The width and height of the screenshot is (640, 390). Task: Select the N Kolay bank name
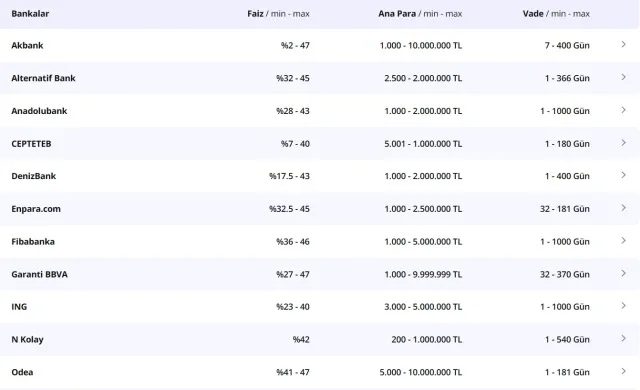(27, 339)
